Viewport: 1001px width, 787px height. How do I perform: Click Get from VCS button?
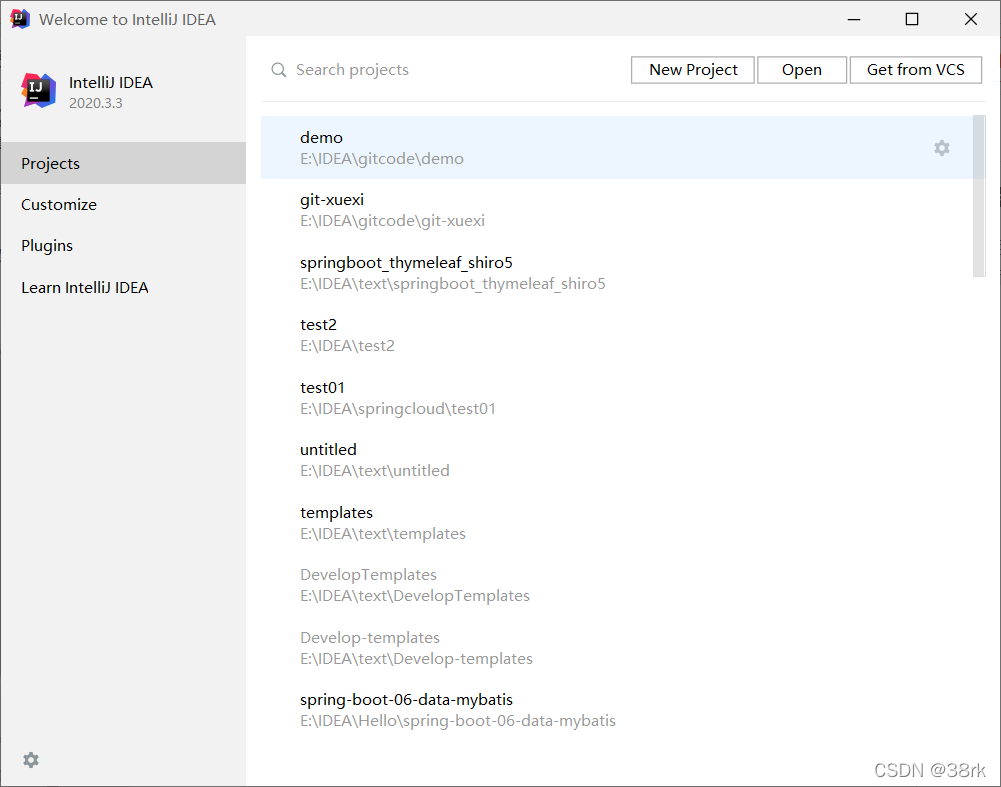pyautogui.click(x=915, y=70)
